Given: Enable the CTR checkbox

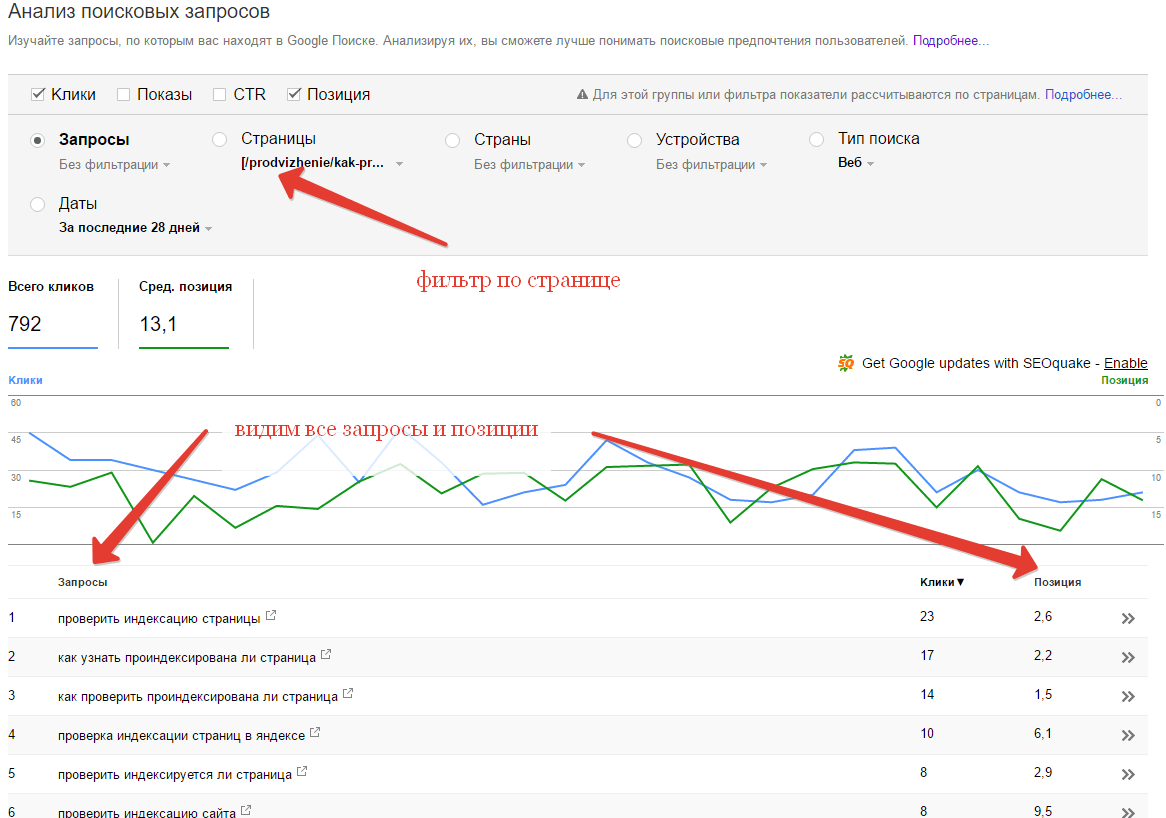Looking at the screenshot, I should (x=219, y=94).
